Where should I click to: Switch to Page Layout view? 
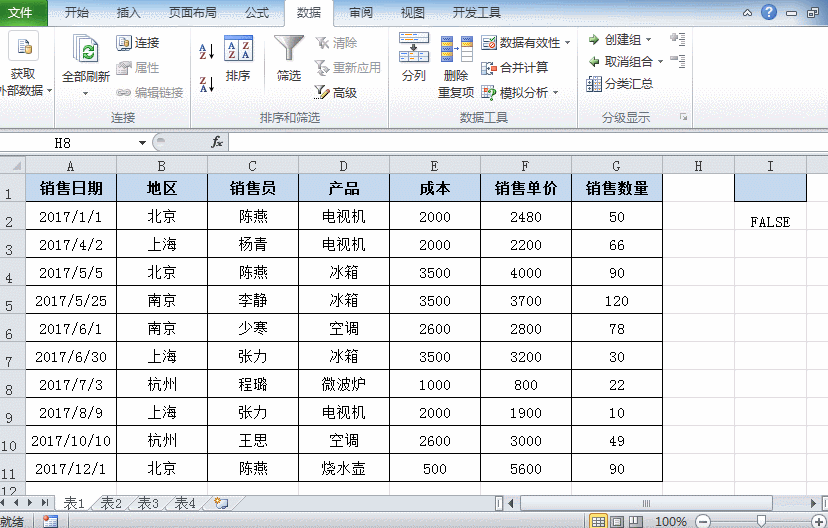(617, 522)
